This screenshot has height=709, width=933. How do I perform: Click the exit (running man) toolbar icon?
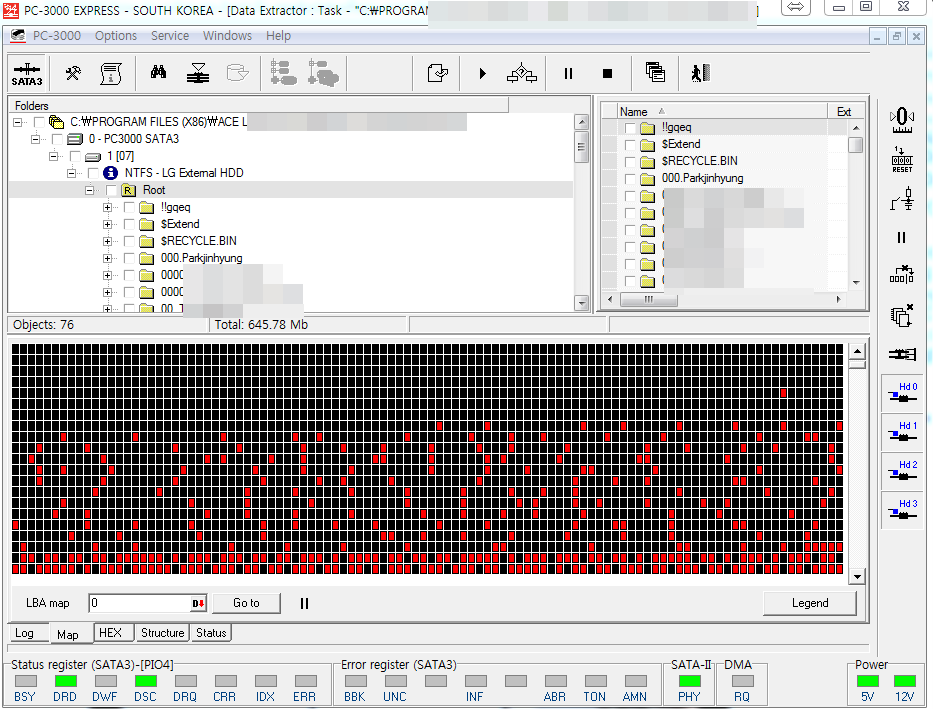coord(699,73)
